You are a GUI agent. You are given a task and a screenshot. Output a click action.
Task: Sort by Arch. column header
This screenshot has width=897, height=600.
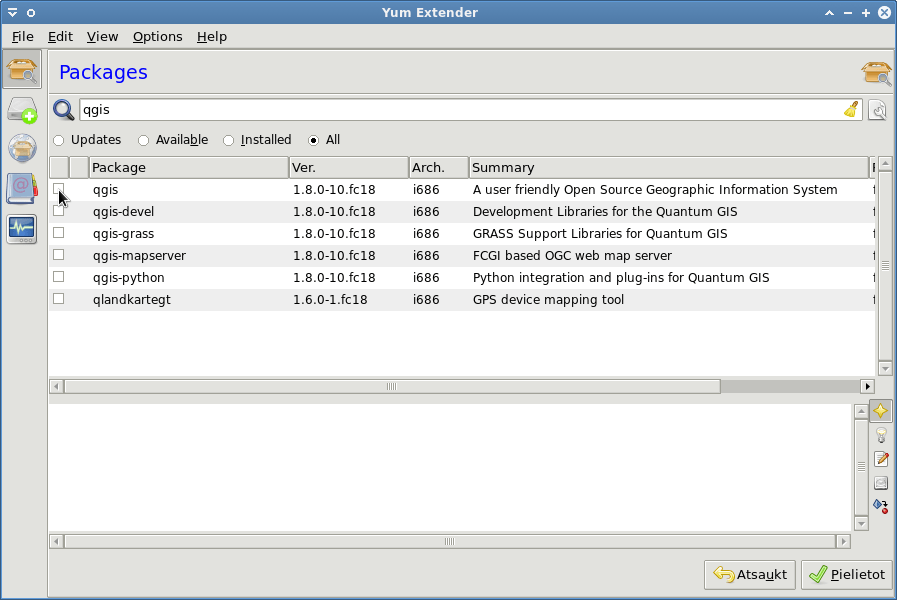point(439,168)
